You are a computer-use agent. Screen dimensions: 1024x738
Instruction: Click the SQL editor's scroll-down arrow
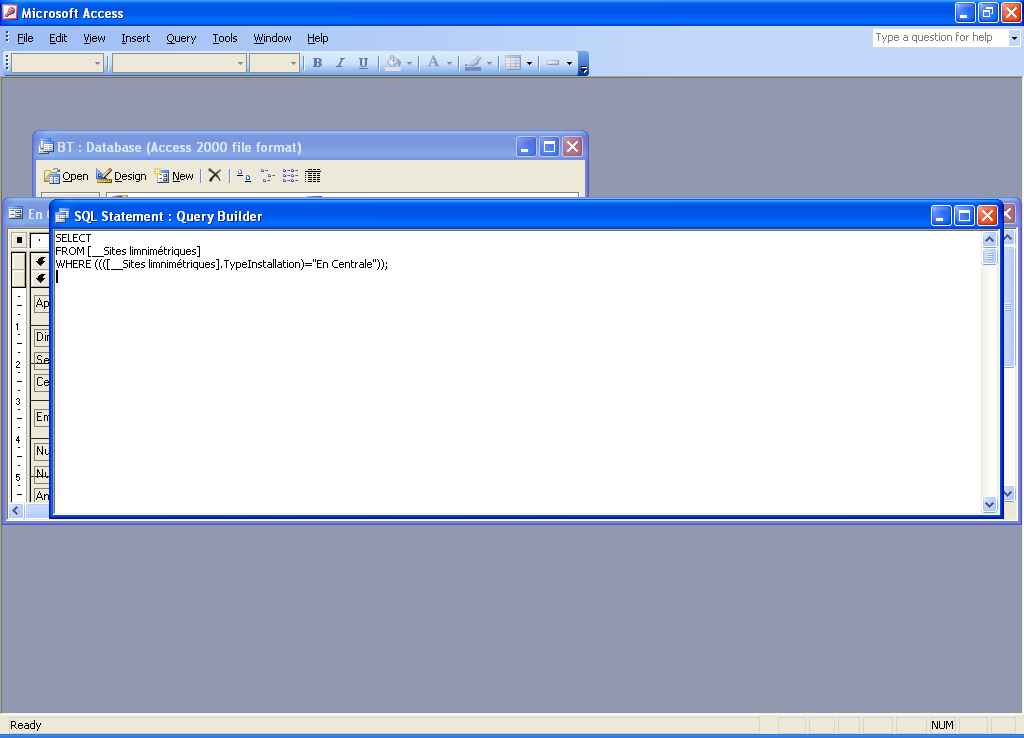(989, 504)
